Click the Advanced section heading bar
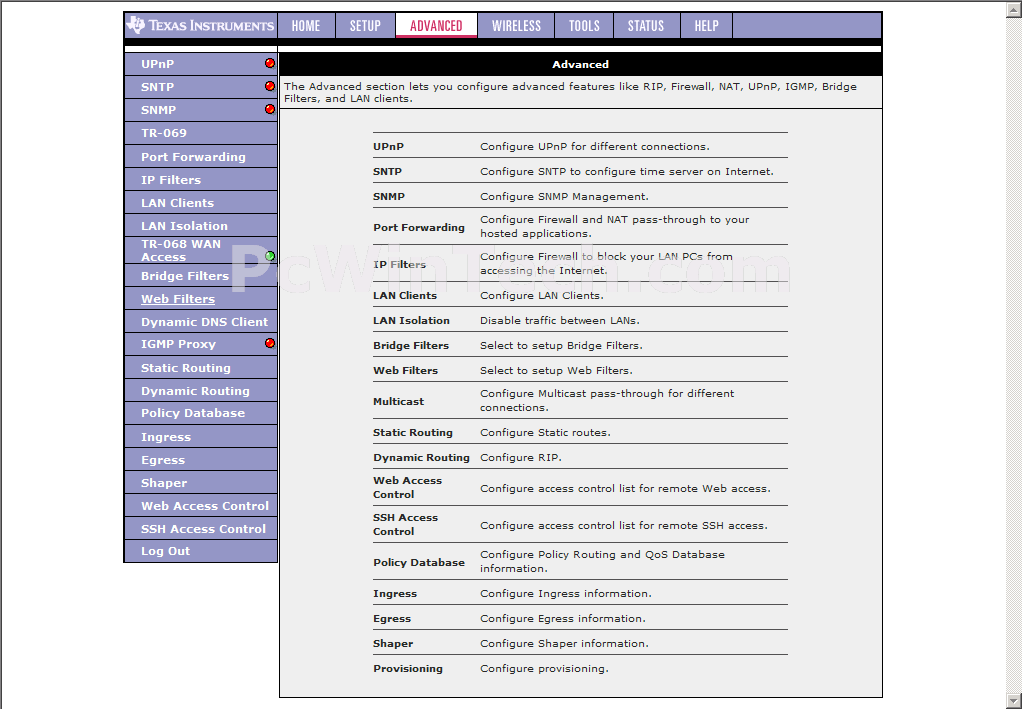Viewport: 1022px width, 709px height. [x=580, y=64]
